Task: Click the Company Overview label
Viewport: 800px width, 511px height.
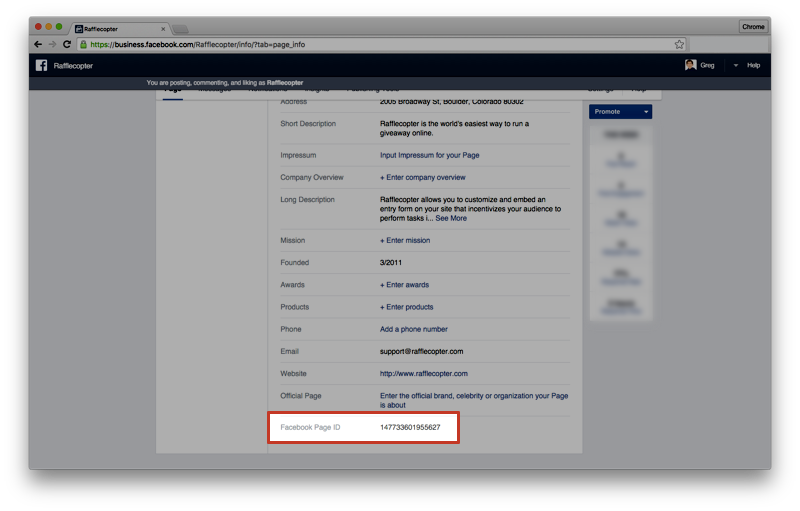Action: click(x=311, y=177)
